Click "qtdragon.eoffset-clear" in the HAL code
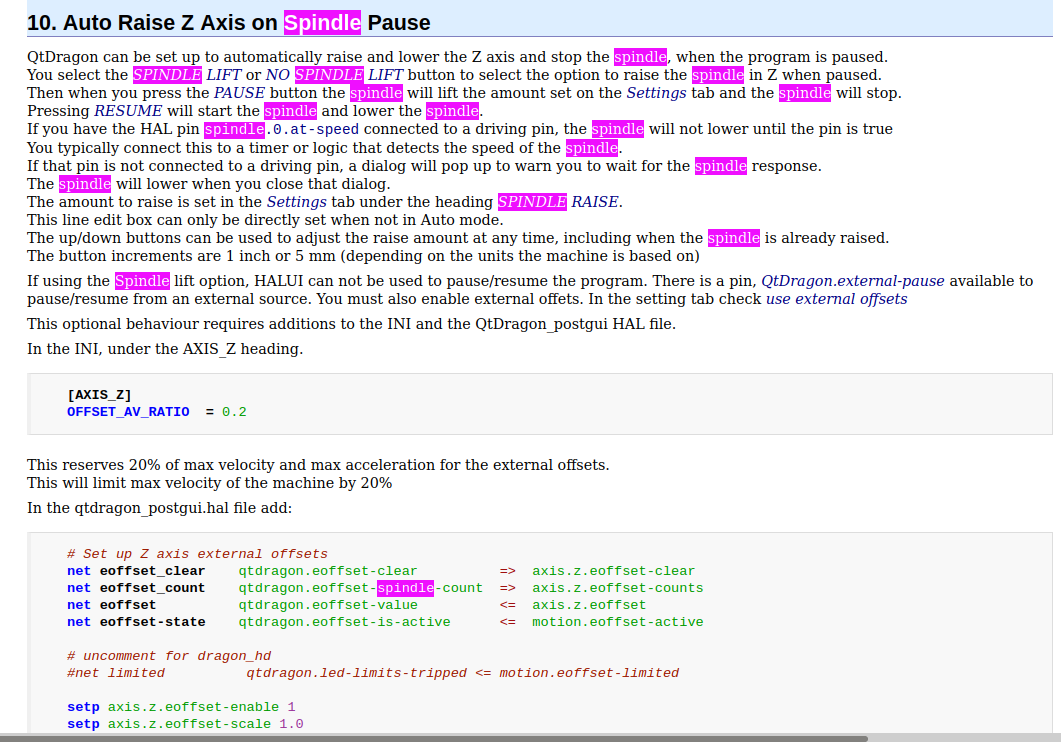The image size is (1061, 742). coord(328,571)
